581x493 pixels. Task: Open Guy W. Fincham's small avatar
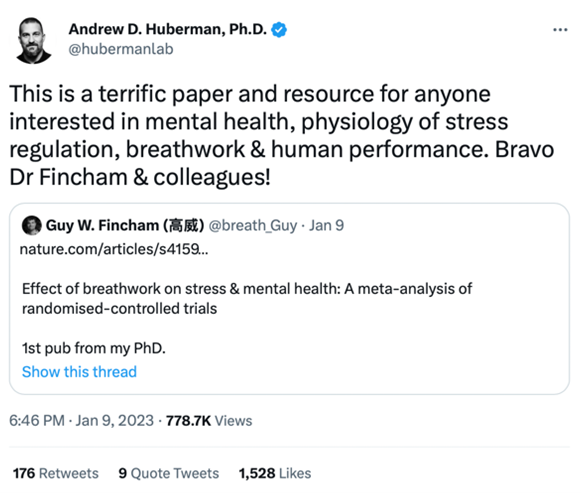pyautogui.click(x=31, y=225)
